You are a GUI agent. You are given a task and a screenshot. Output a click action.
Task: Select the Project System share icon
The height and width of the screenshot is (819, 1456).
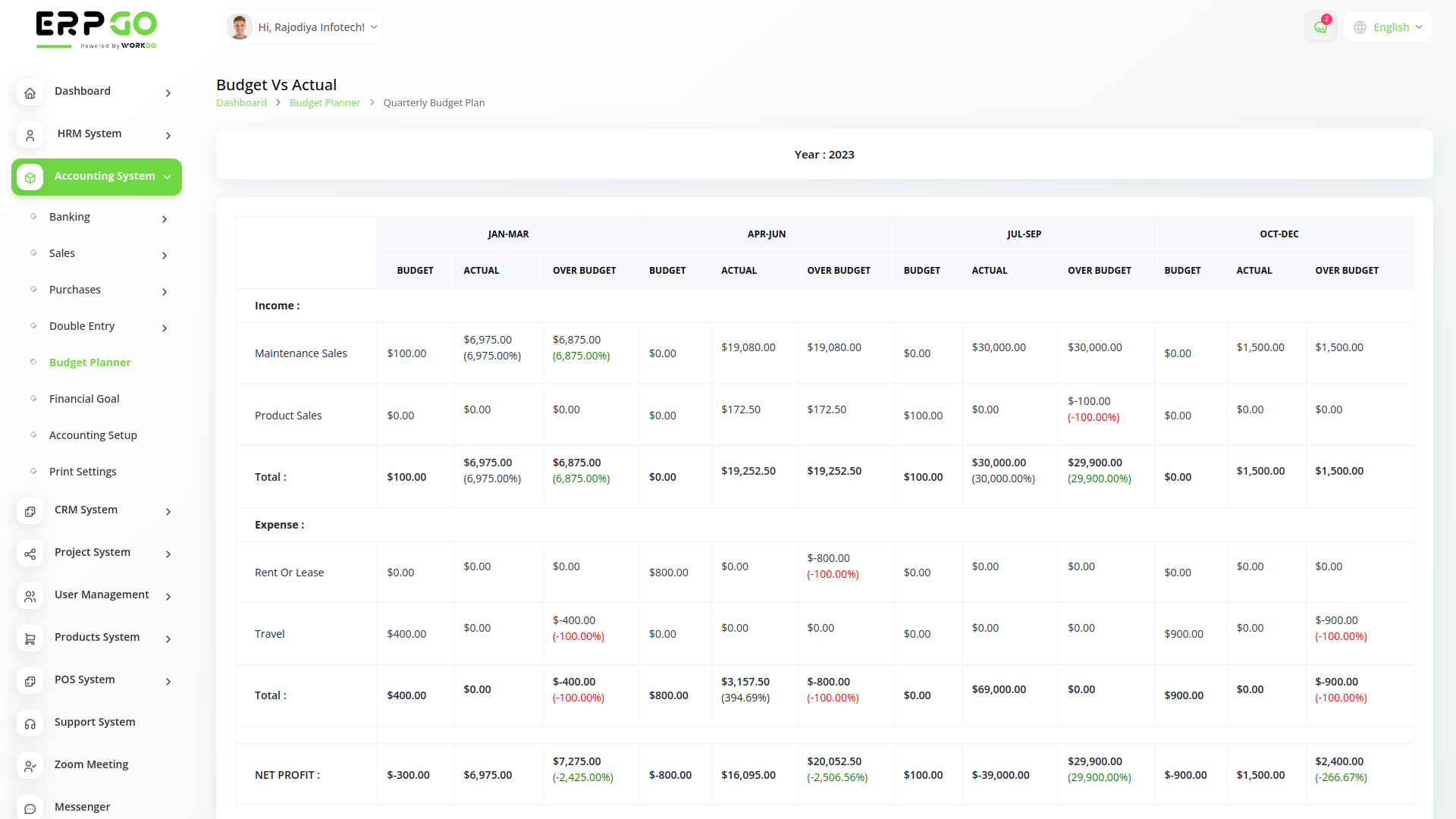30,554
